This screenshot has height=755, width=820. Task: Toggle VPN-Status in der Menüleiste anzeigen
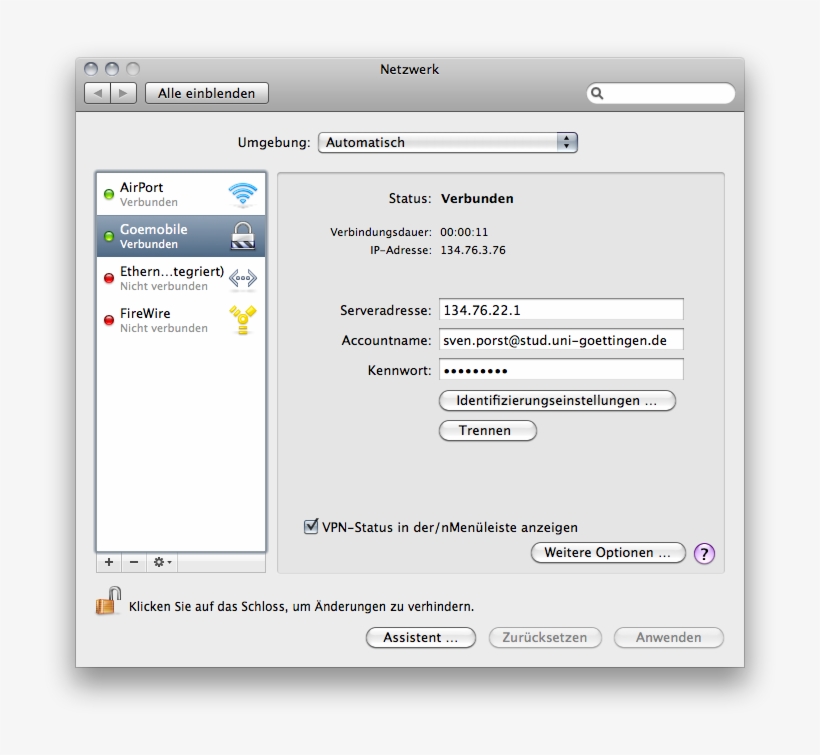(311, 525)
